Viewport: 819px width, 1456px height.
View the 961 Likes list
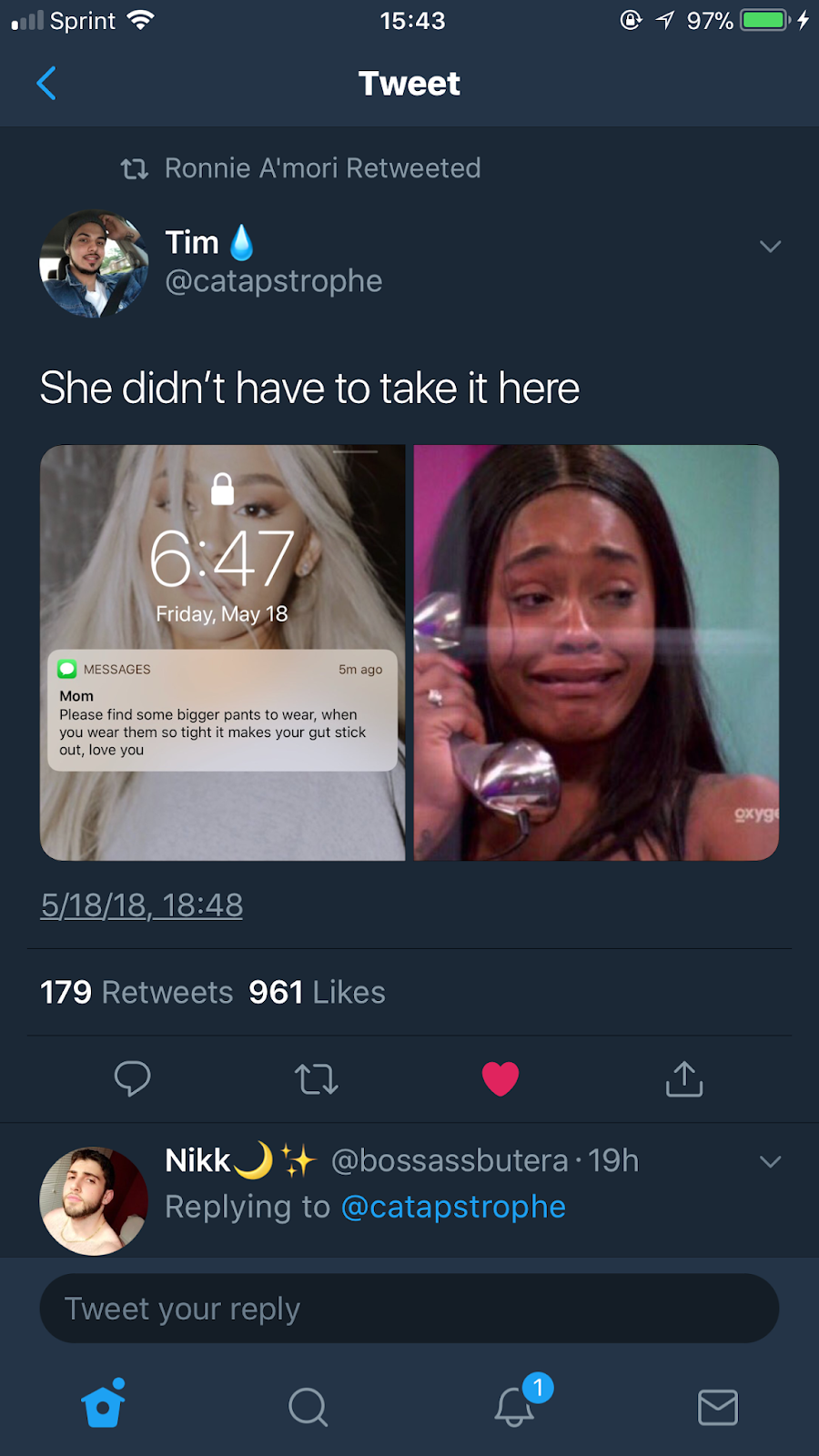pos(317,992)
